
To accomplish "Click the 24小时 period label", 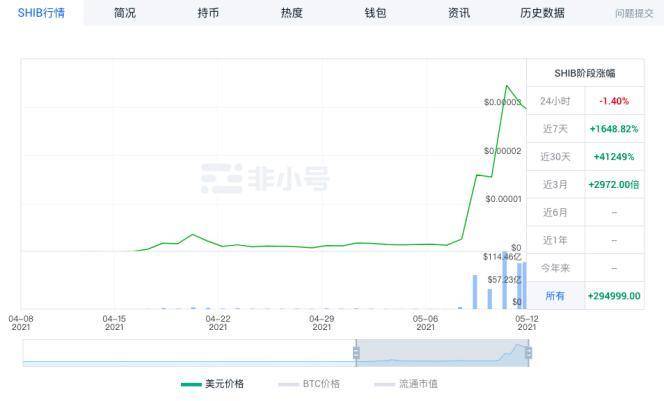I will [x=555, y=101].
